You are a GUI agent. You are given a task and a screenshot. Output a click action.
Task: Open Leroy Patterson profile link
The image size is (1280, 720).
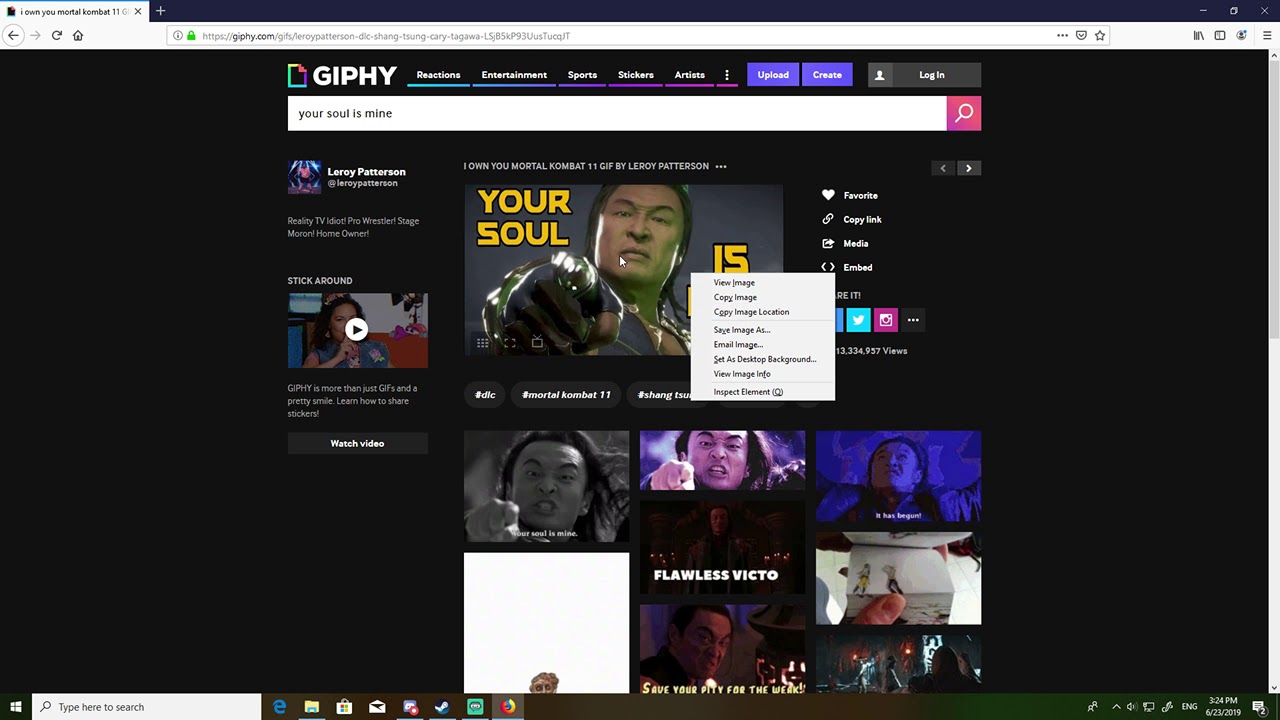(366, 172)
